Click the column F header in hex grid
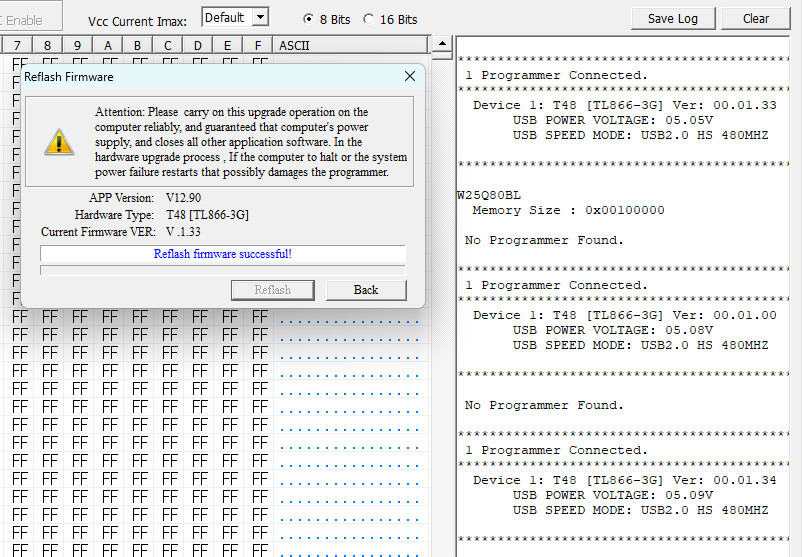 (258, 46)
